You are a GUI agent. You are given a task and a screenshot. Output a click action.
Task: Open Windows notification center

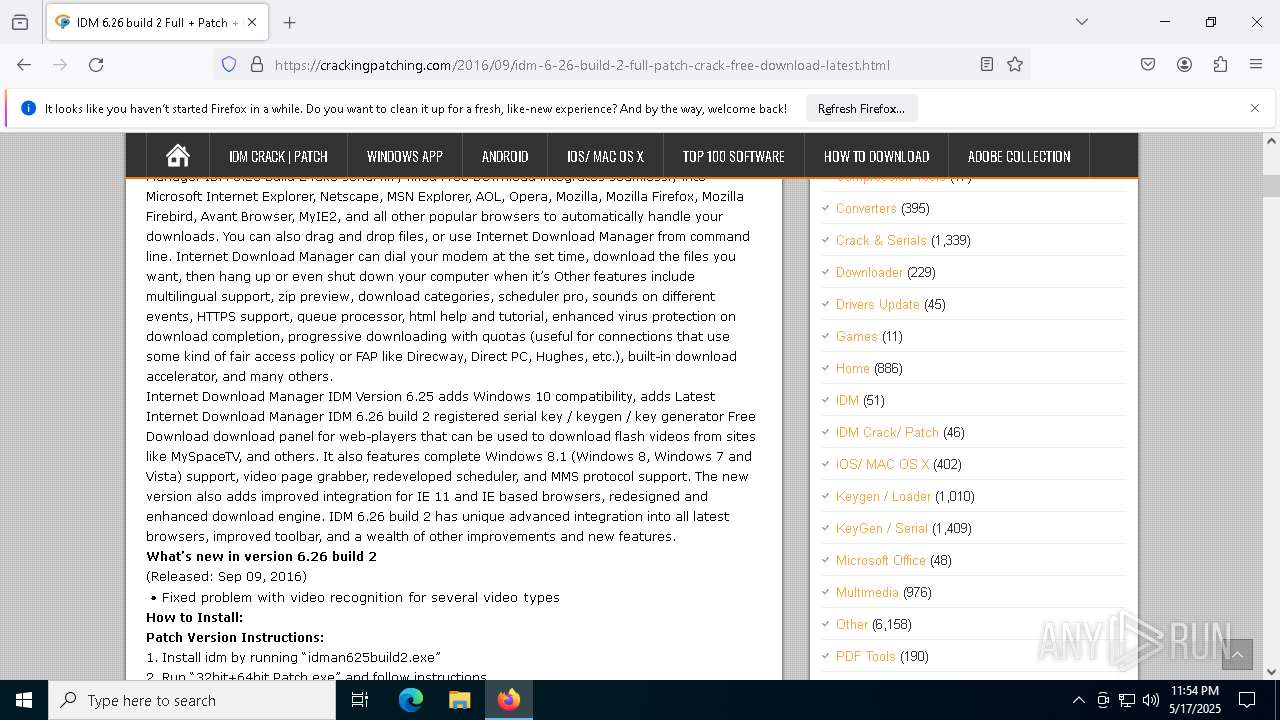tap(1247, 700)
